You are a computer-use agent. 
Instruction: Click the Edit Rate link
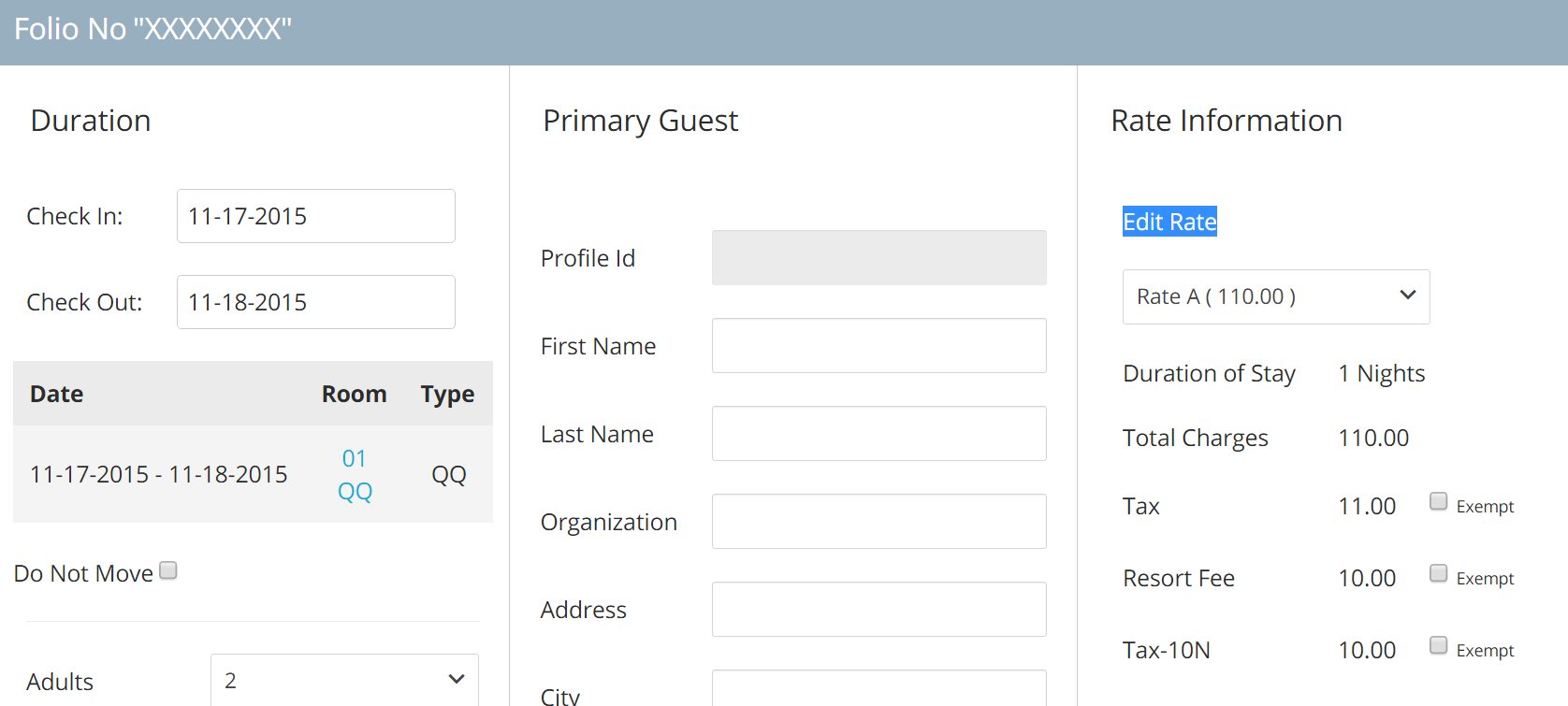coord(1169,222)
